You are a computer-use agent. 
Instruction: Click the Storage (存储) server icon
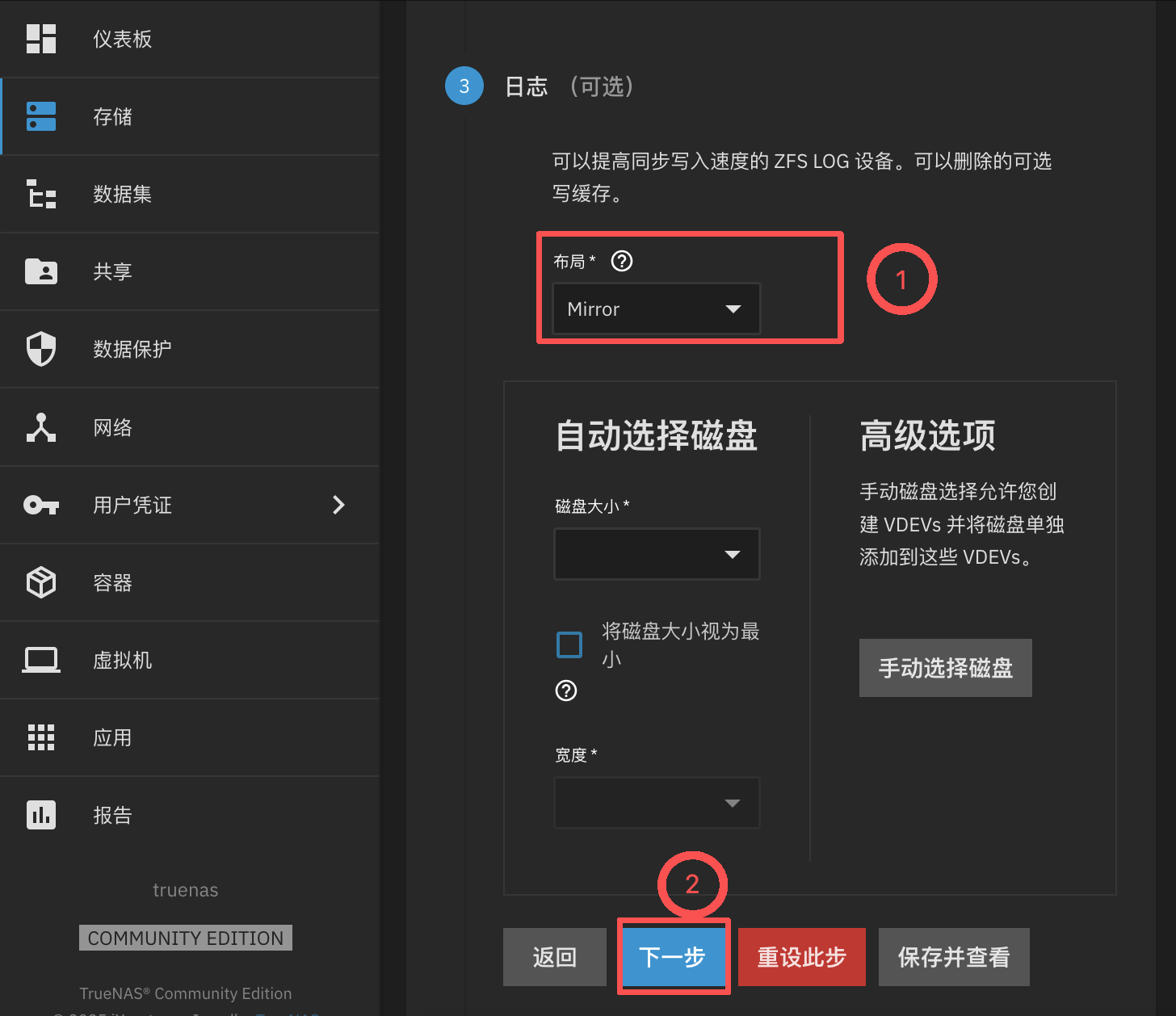[x=41, y=116]
